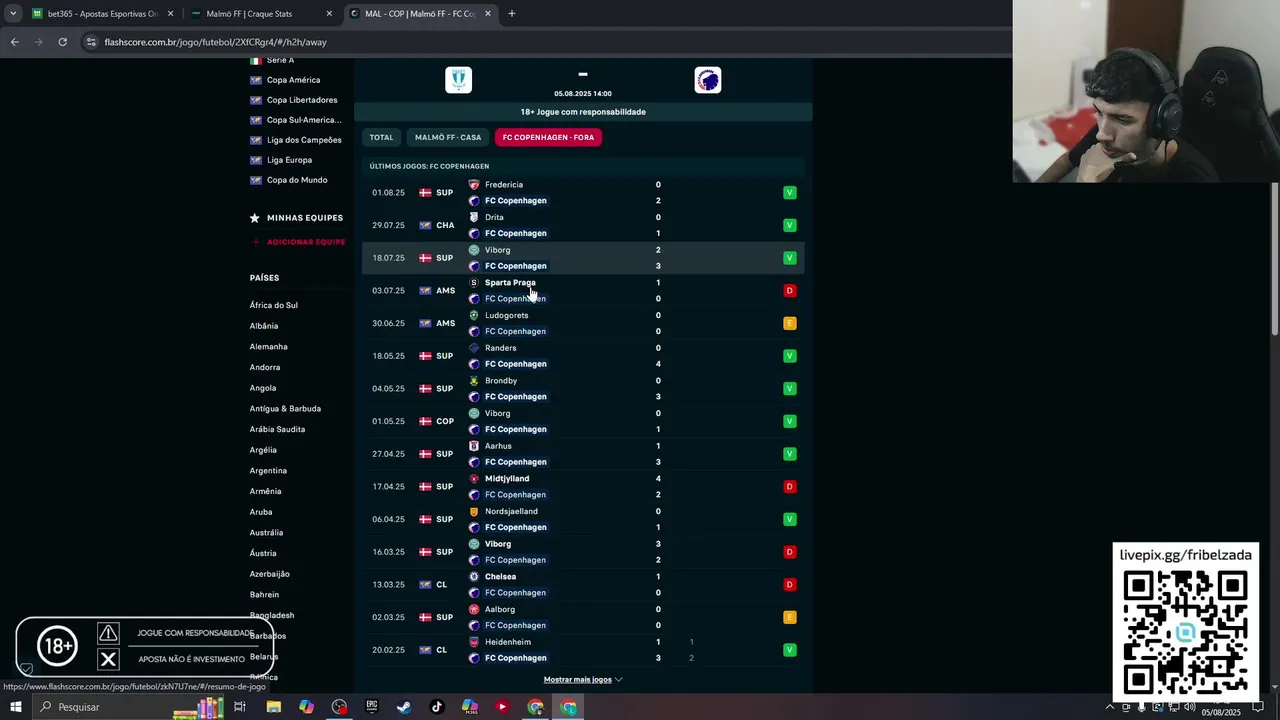Open the Malmö FF team logo

(458, 80)
